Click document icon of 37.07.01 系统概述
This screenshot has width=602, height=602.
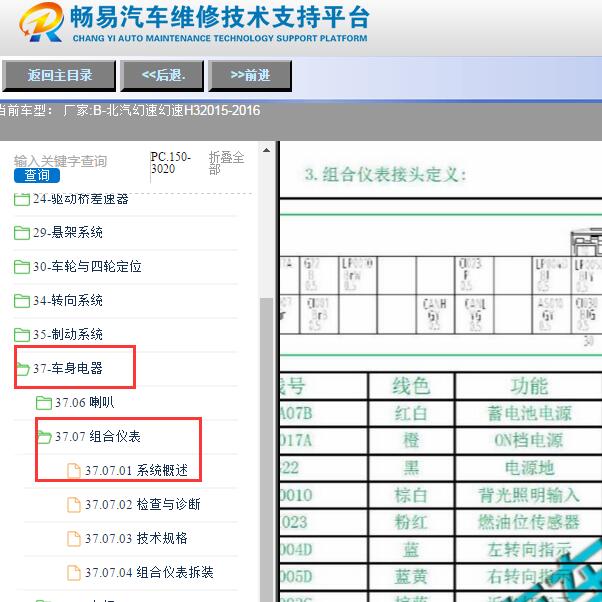[74, 471]
